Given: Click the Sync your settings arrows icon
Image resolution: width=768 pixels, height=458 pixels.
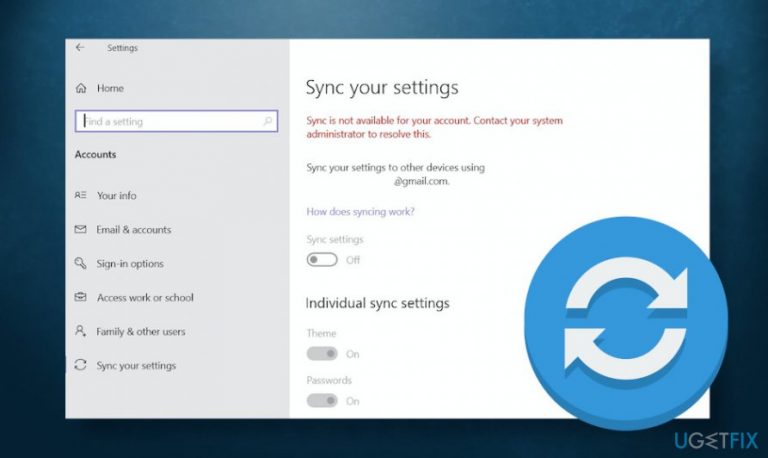Looking at the screenshot, I should [x=80, y=365].
